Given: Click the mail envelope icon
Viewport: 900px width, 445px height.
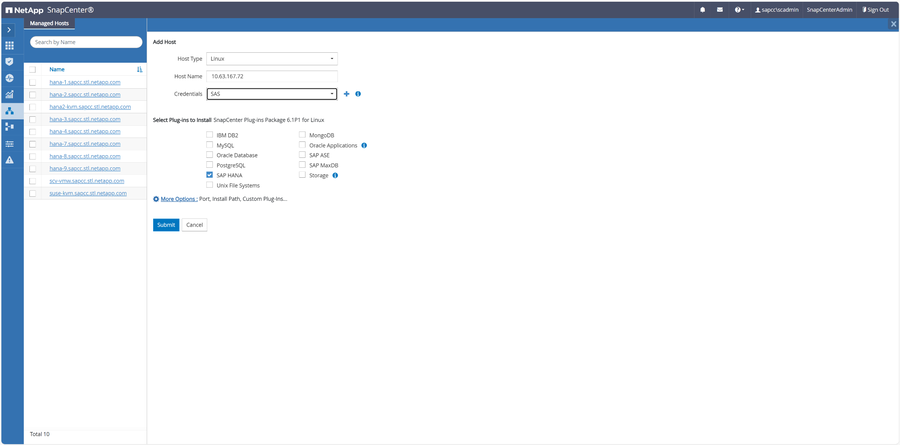Looking at the screenshot, I should click(720, 10).
